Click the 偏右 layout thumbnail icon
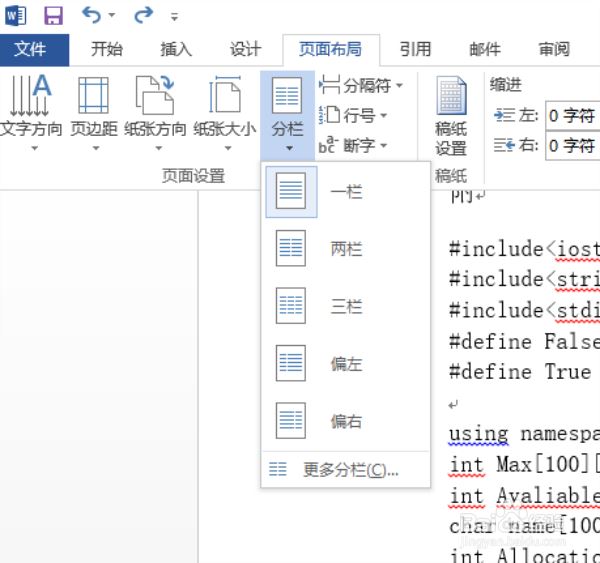The width and height of the screenshot is (600, 563). (x=291, y=420)
